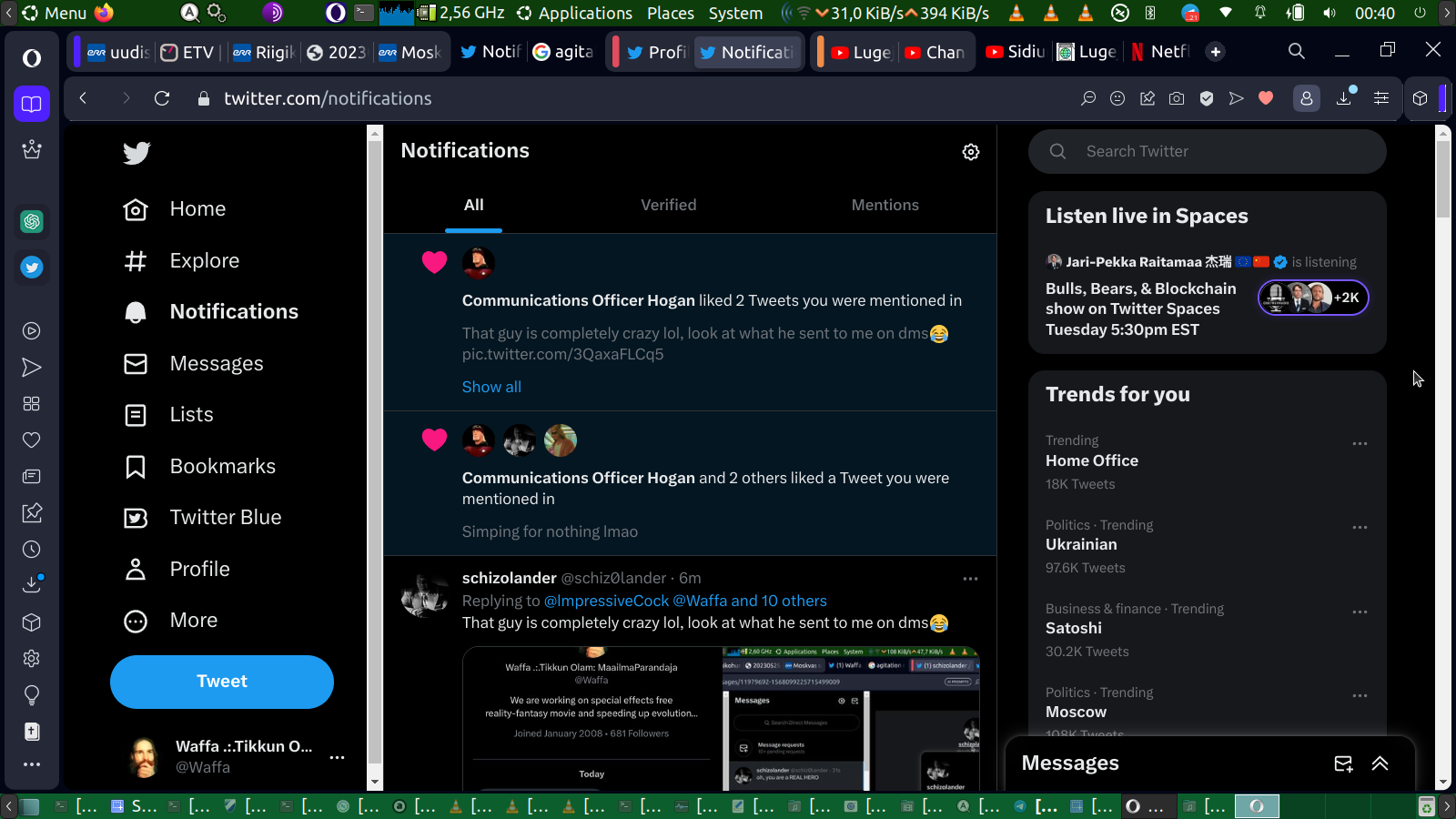Open My Flow in Opera sidebar

click(32, 368)
